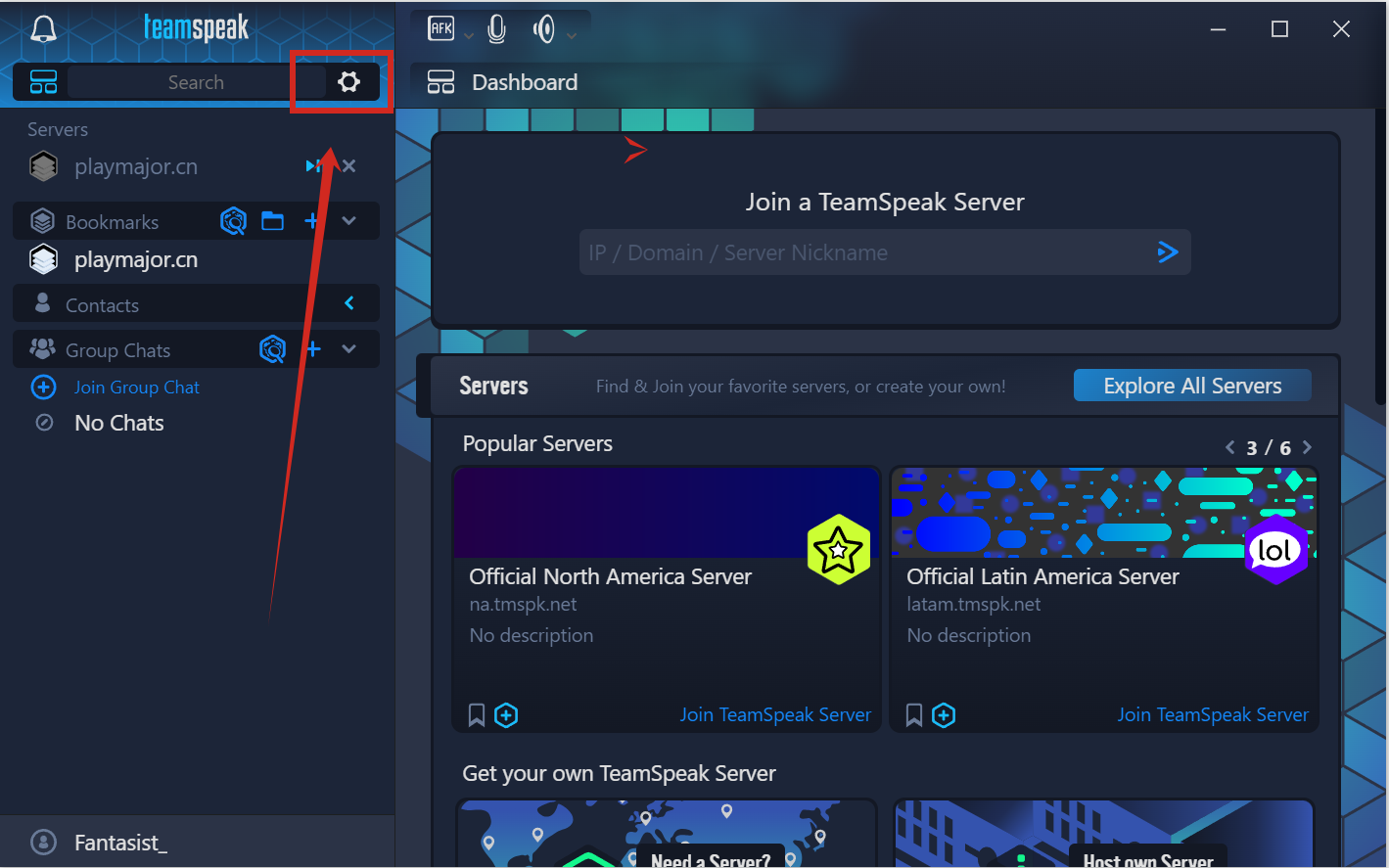Create a new group chat with plus
Image resolution: width=1389 pixels, height=868 pixels.
point(313,349)
